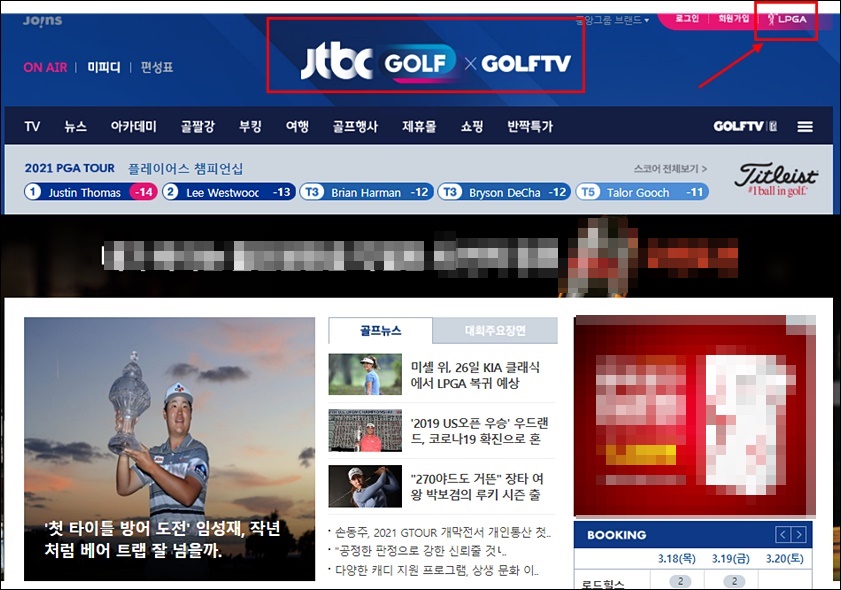This screenshot has width=841, height=590.
Task: Open 손동주 2021 GTOUR article
Action: tap(443, 533)
